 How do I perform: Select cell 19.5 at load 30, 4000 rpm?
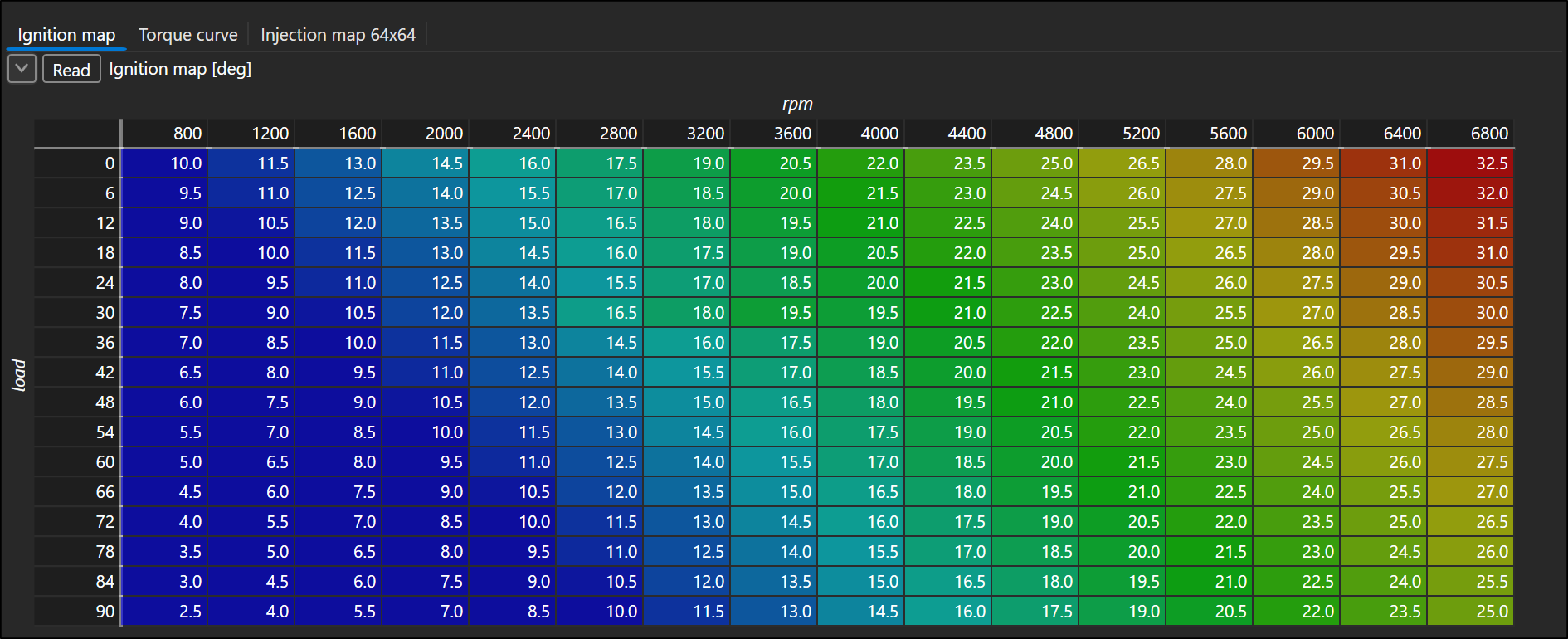[861, 313]
